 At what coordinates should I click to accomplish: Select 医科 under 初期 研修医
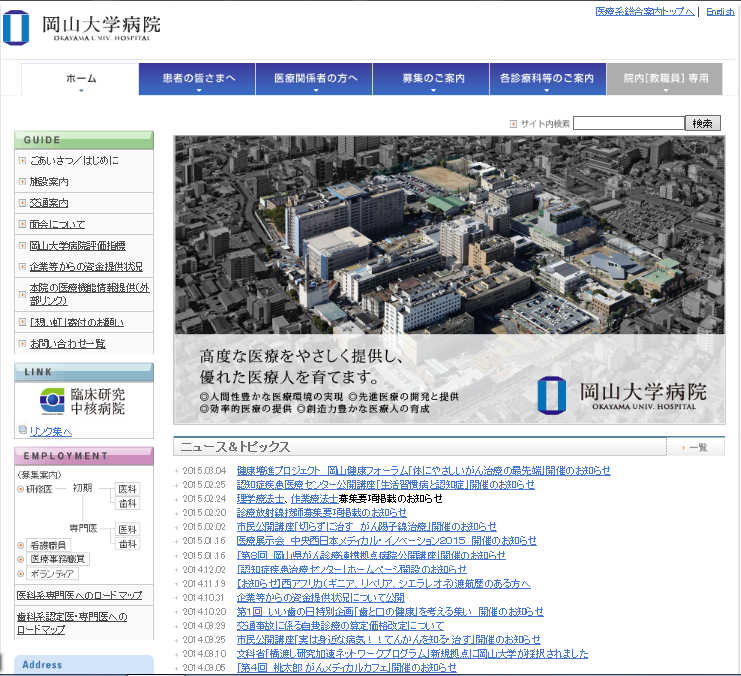(x=127, y=489)
